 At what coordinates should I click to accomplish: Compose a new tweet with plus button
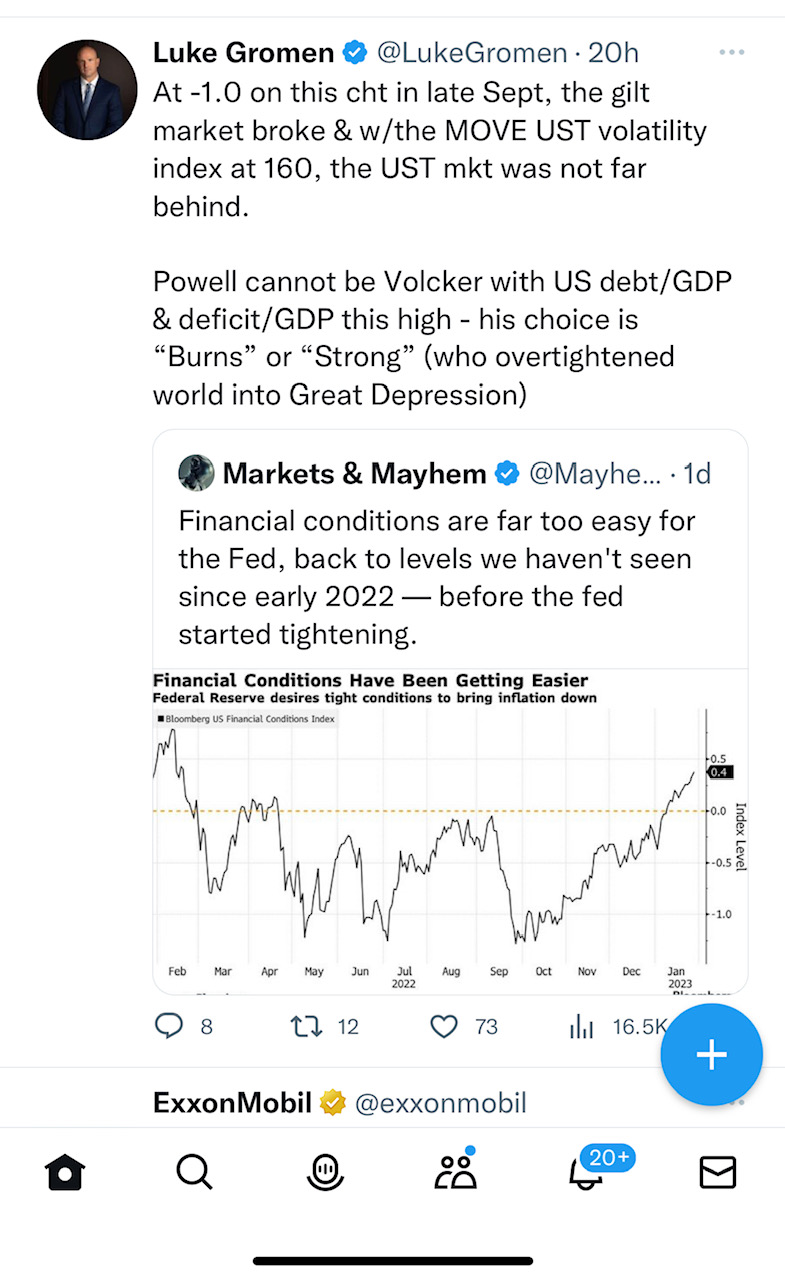(x=711, y=1055)
